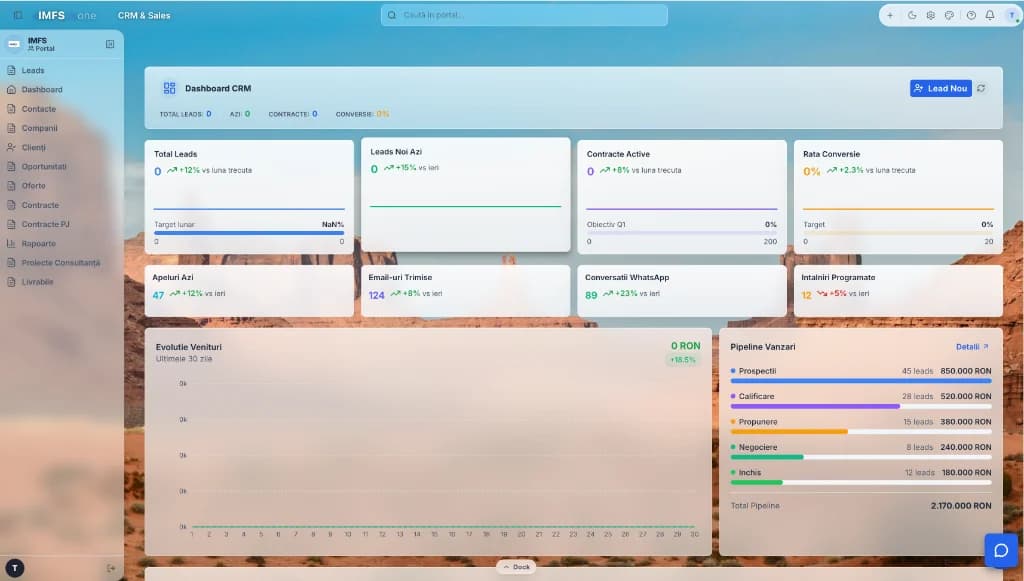This screenshot has height=581, width=1024.
Task: Open the chat bubble floating button
Action: coord(1001,550)
